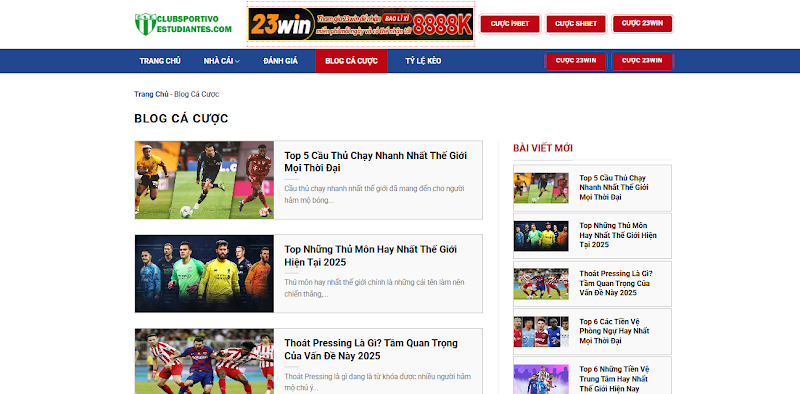The image size is (800, 394).
Task: Click the CƯỢC SHBET header button
Action: (576, 23)
